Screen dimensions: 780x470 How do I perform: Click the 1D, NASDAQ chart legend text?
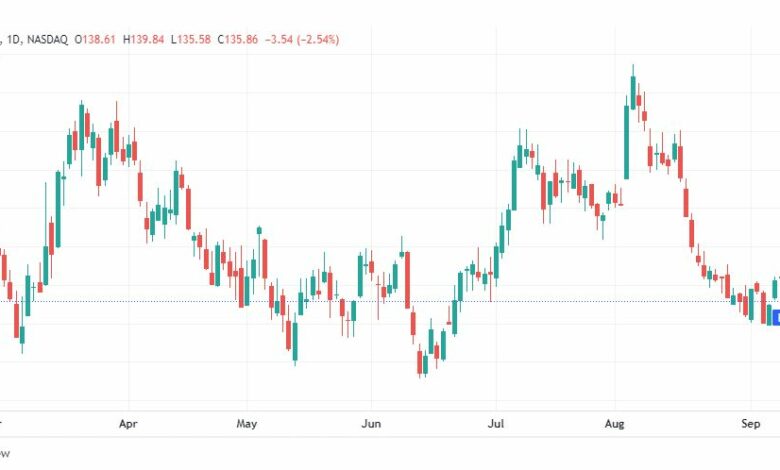coord(36,39)
